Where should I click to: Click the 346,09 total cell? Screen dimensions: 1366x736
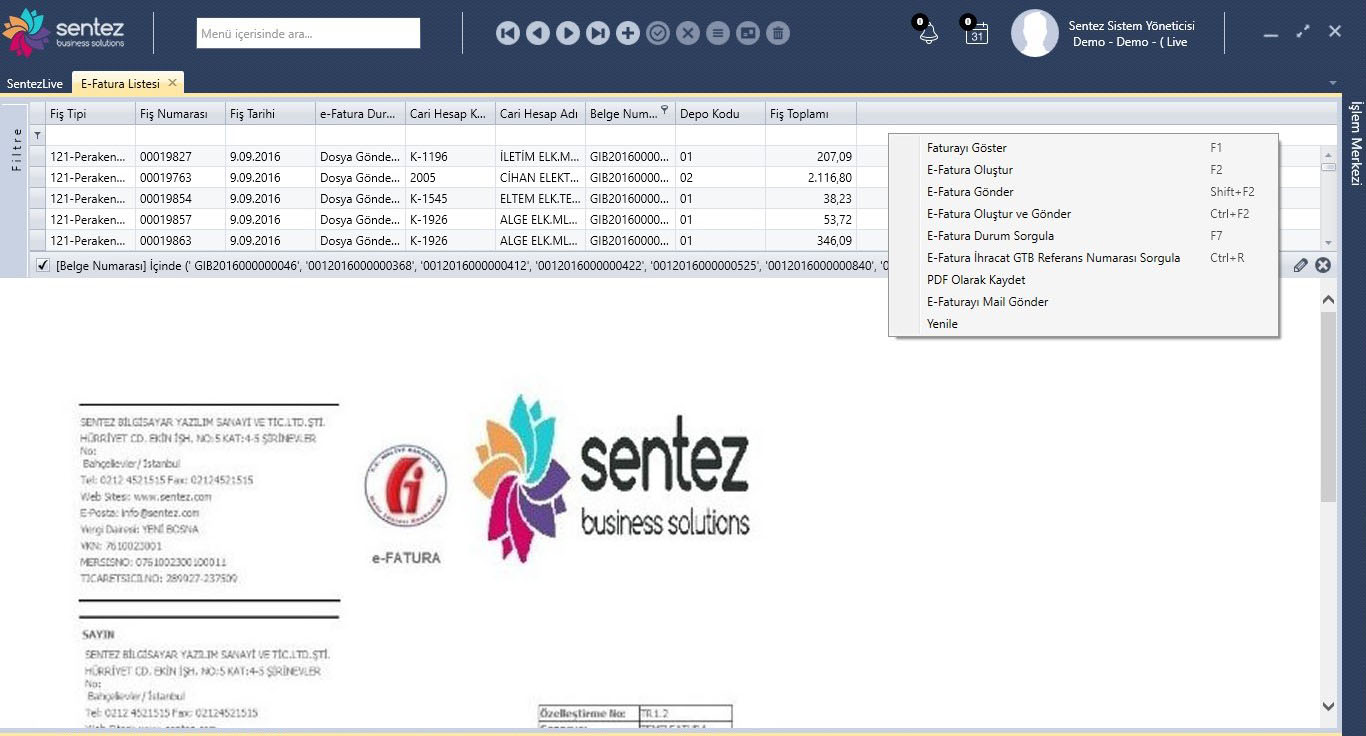pyautogui.click(x=811, y=241)
